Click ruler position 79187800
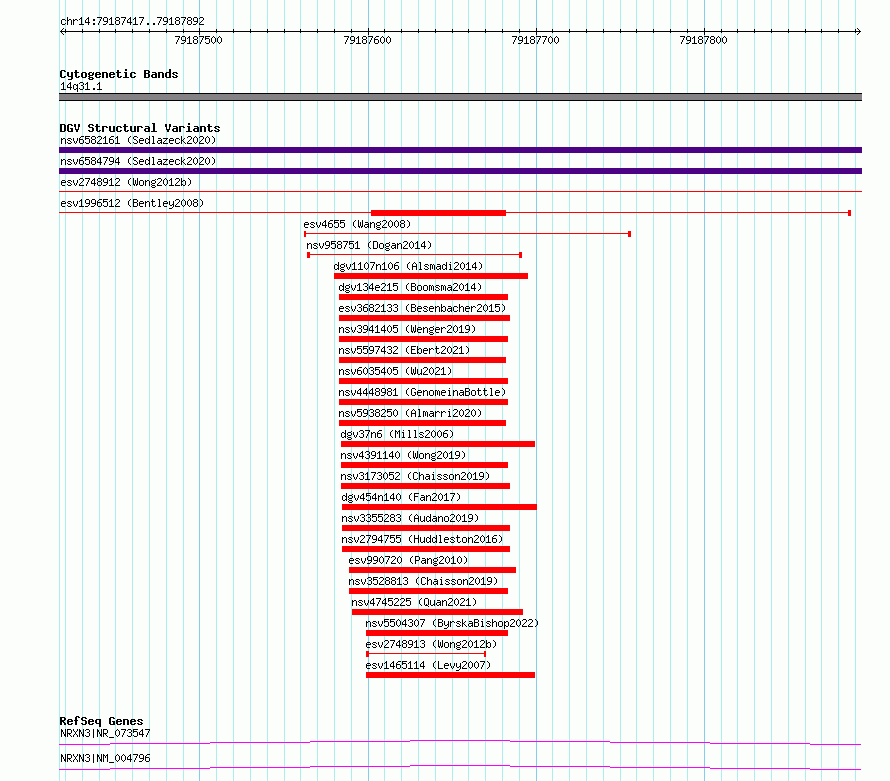890x781 pixels. tap(703, 40)
